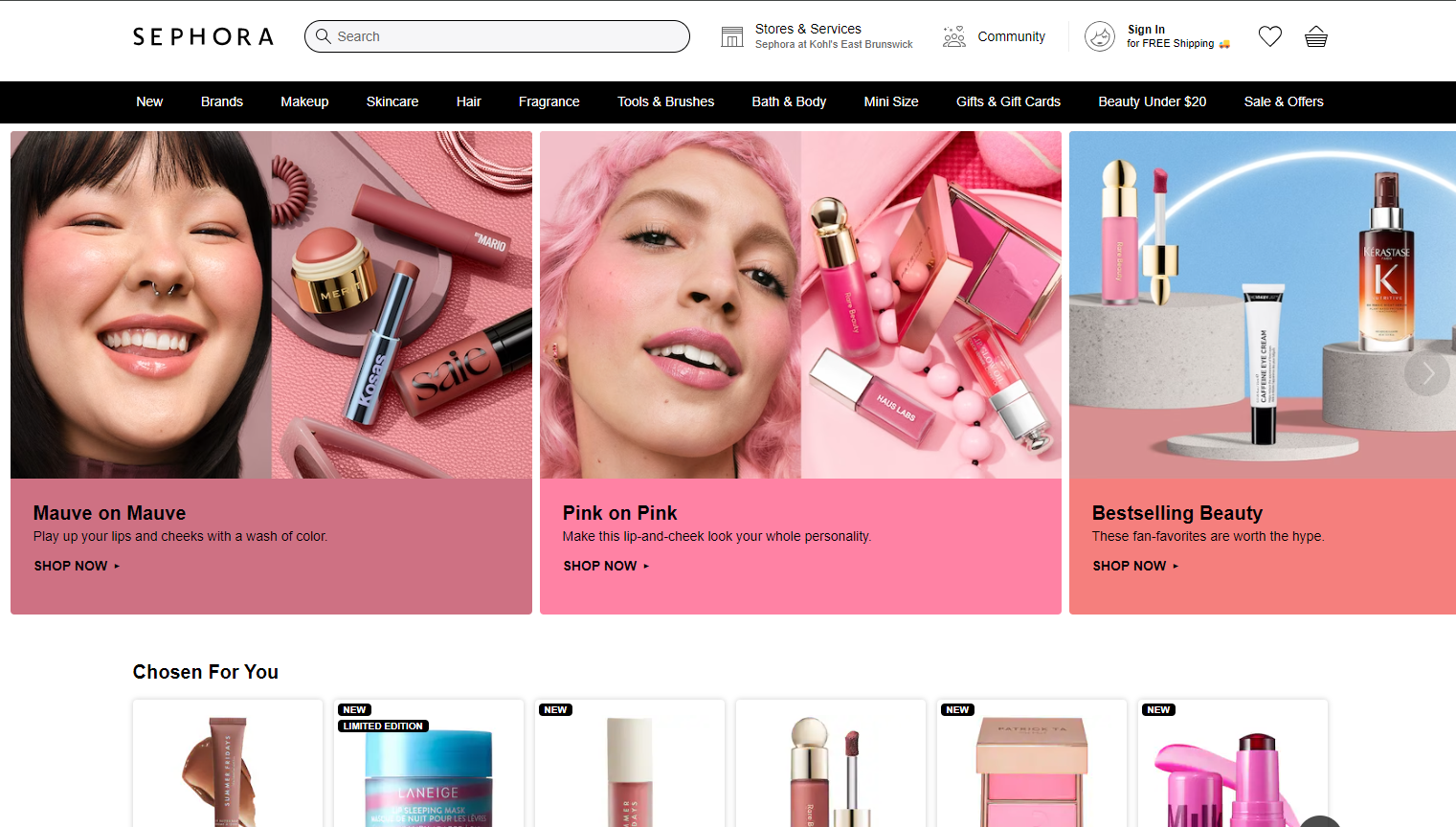Click the Community people icon

[954, 36]
